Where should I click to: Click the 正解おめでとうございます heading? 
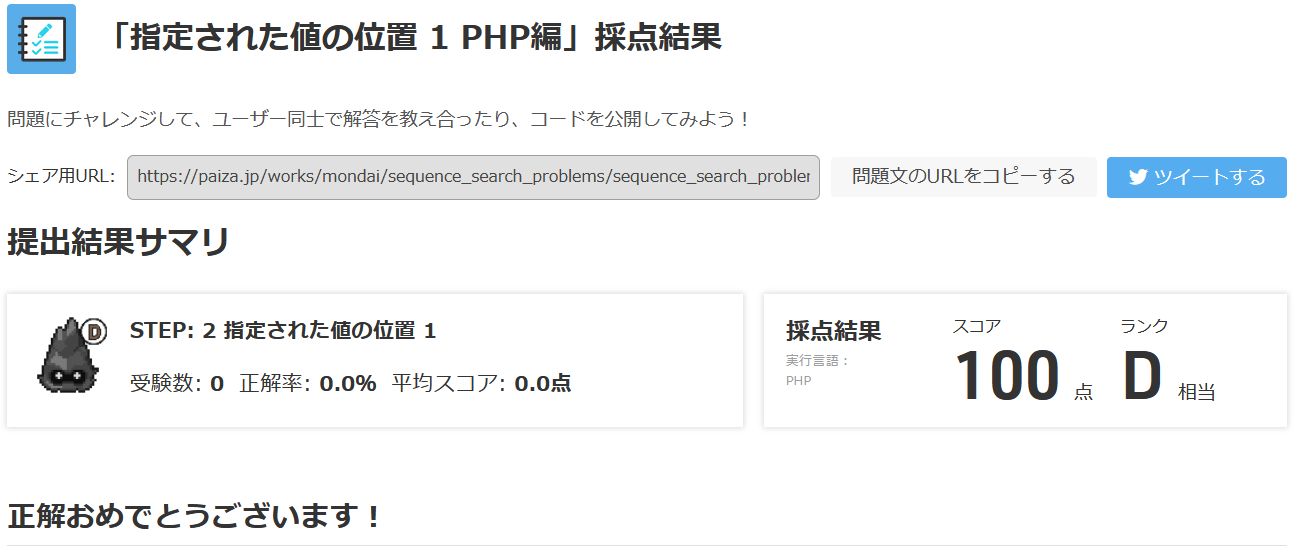(x=195, y=517)
